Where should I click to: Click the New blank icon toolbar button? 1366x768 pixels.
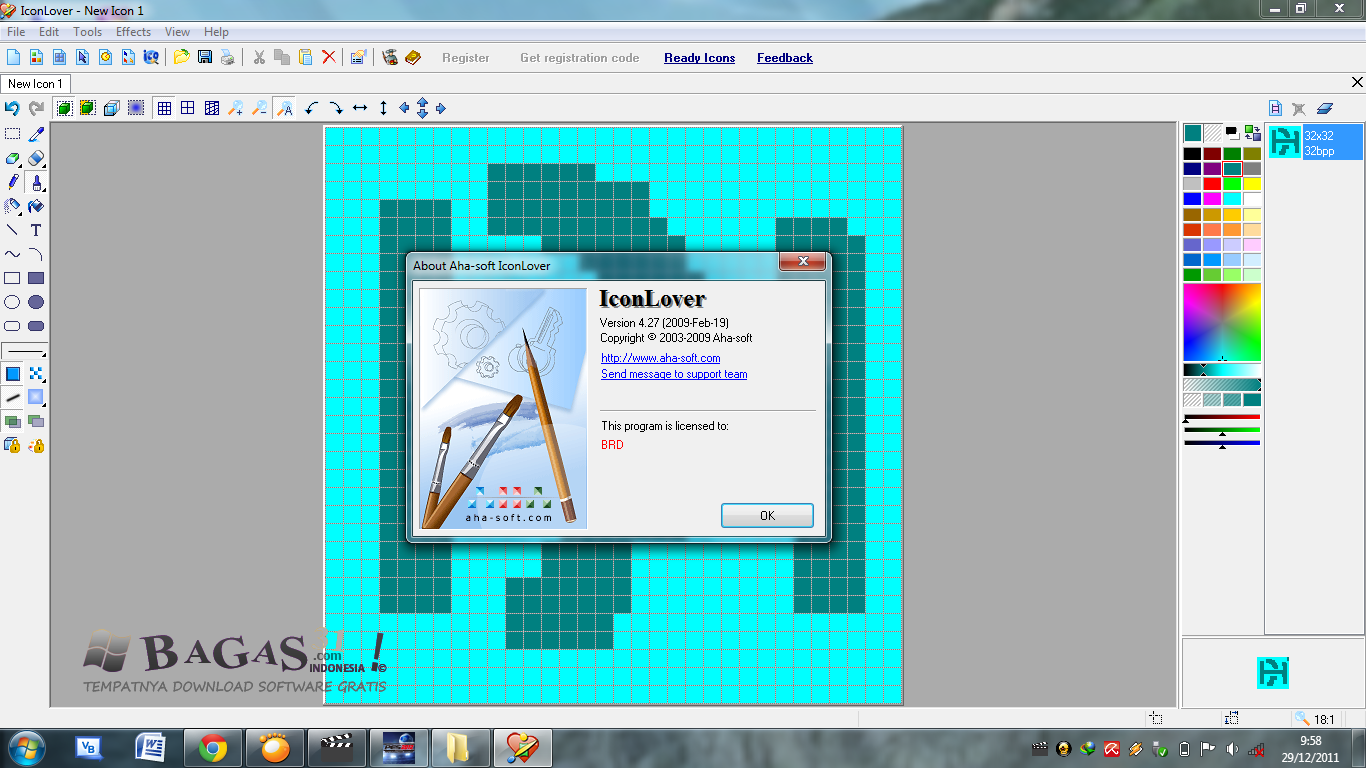[14, 57]
